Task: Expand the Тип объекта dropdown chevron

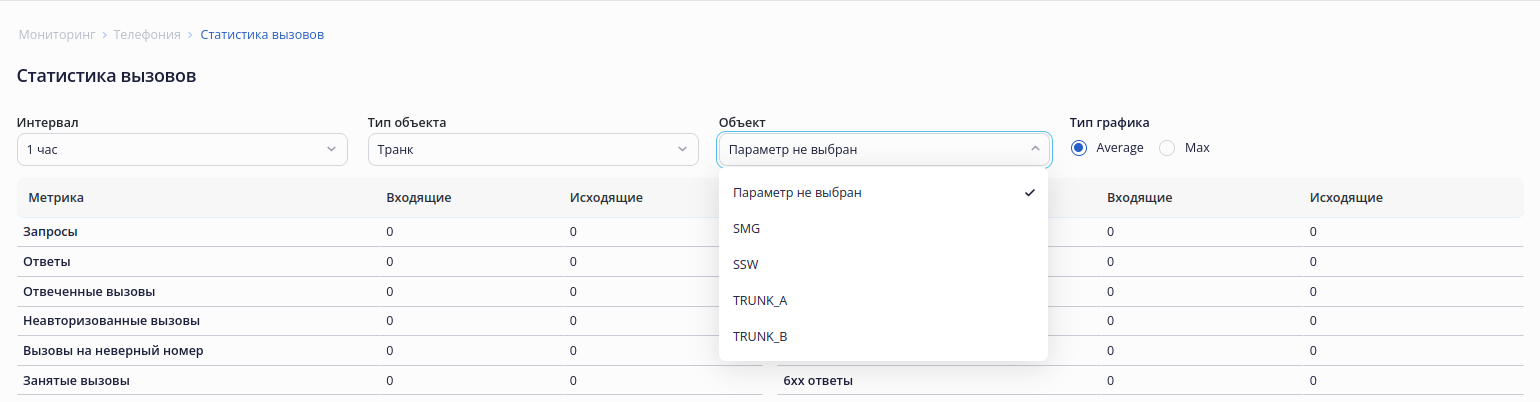Action: tap(683, 149)
